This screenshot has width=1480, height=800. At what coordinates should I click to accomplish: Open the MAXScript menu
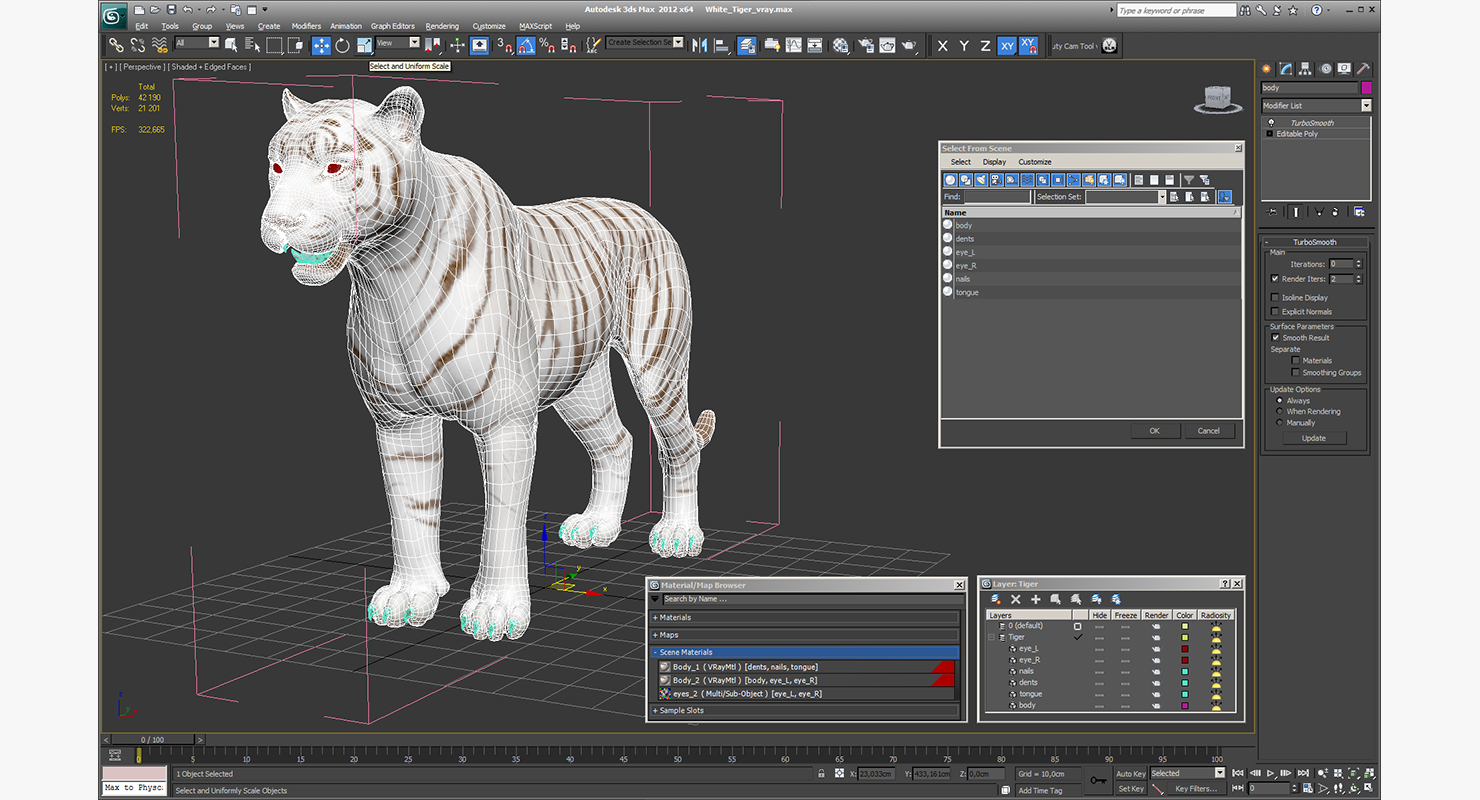(x=535, y=26)
